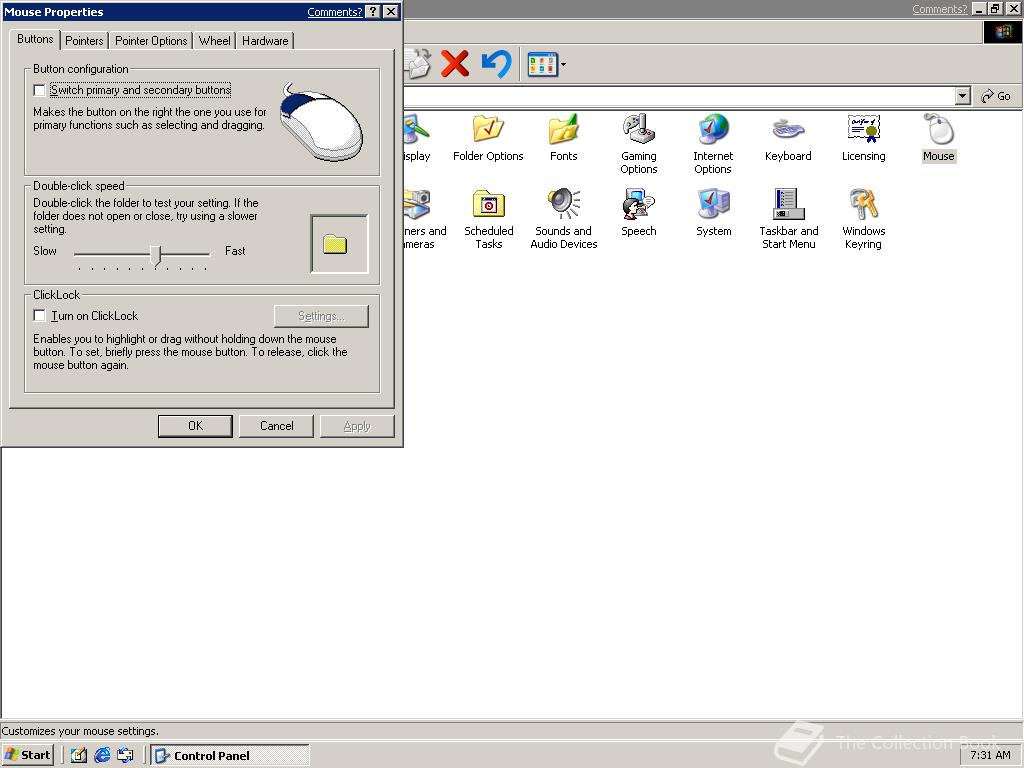The width and height of the screenshot is (1024, 768).
Task: Open Internet Options icon
Action: click(713, 144)
